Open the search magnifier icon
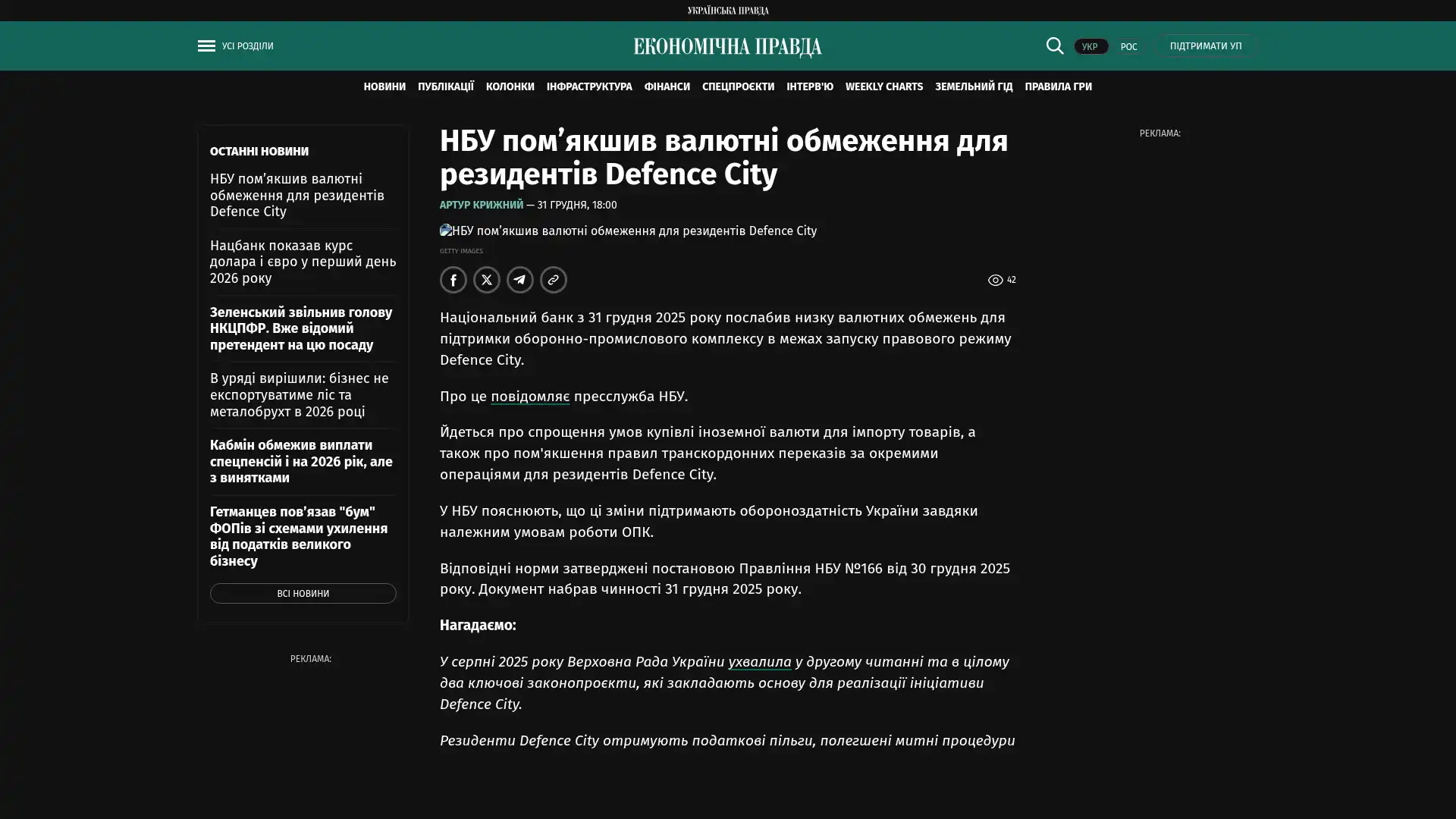 (1054, 45)
